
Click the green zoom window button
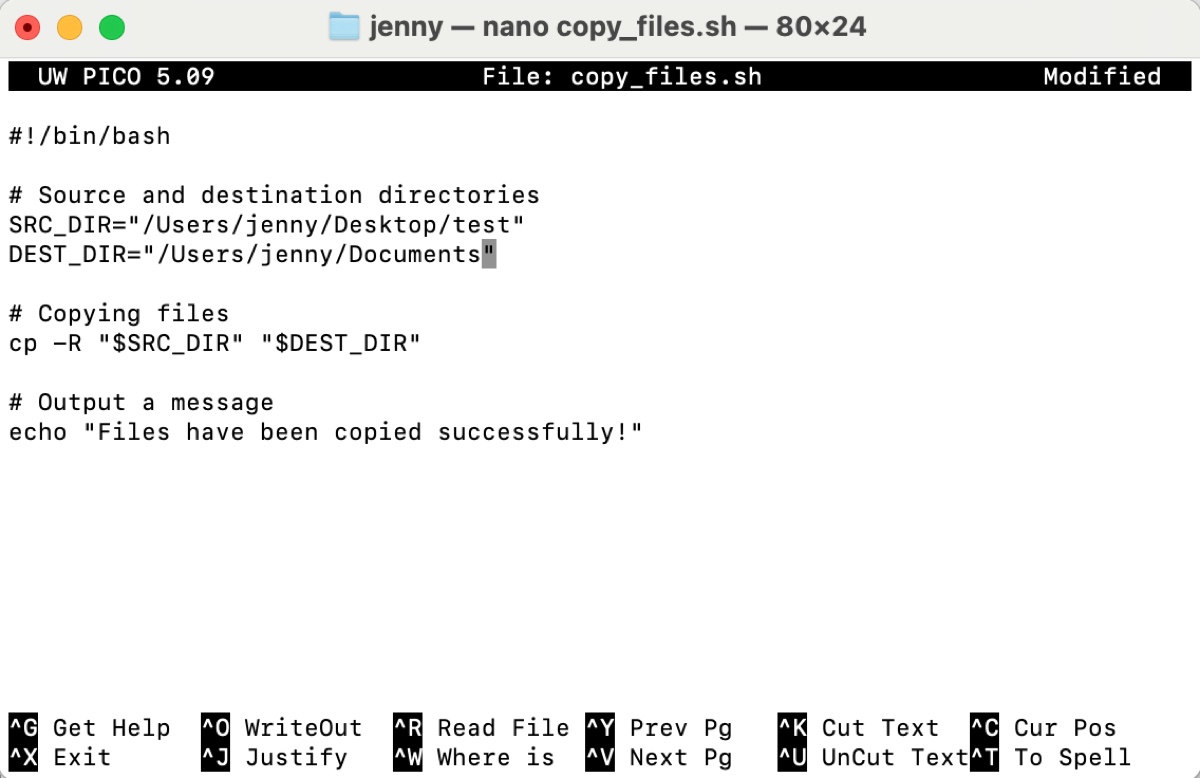coord(112,27)
